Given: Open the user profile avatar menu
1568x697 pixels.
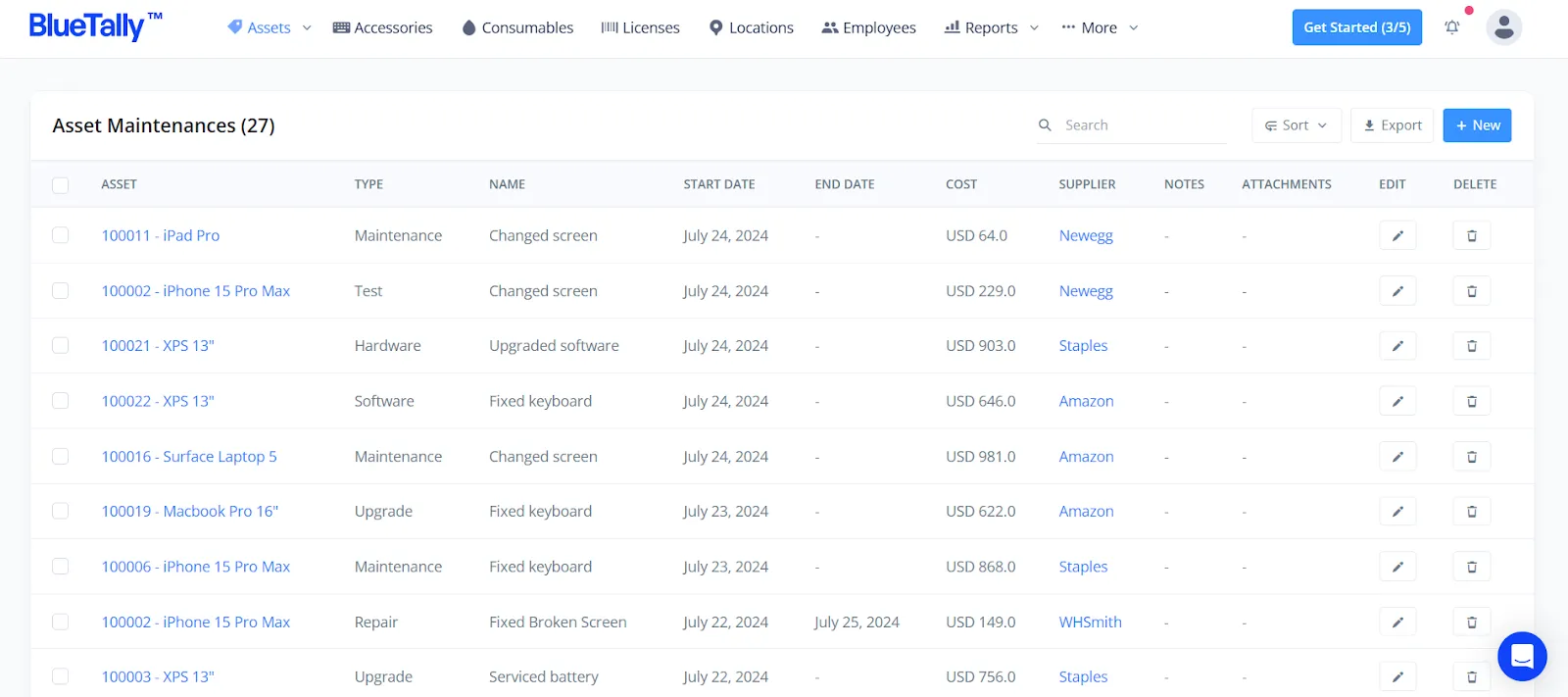Looking at the screenshot, I should (1503, 27).
